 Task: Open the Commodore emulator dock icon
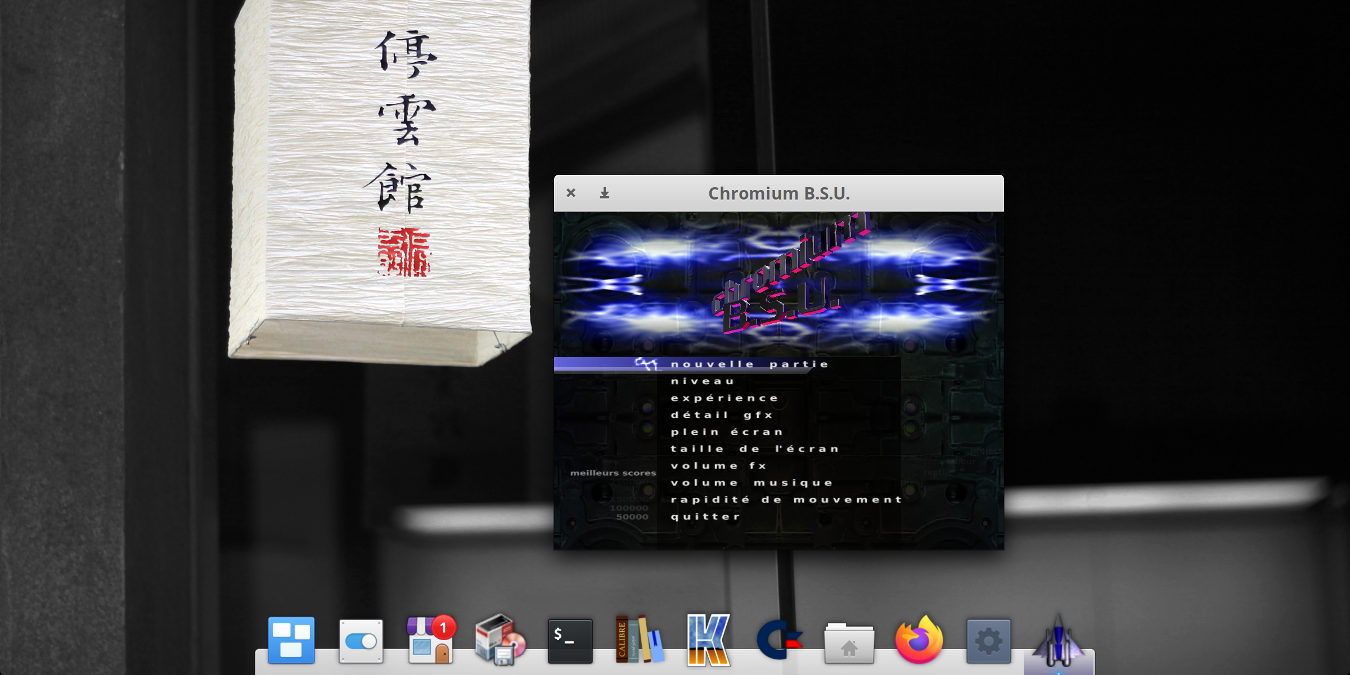(x=779, y=640)
